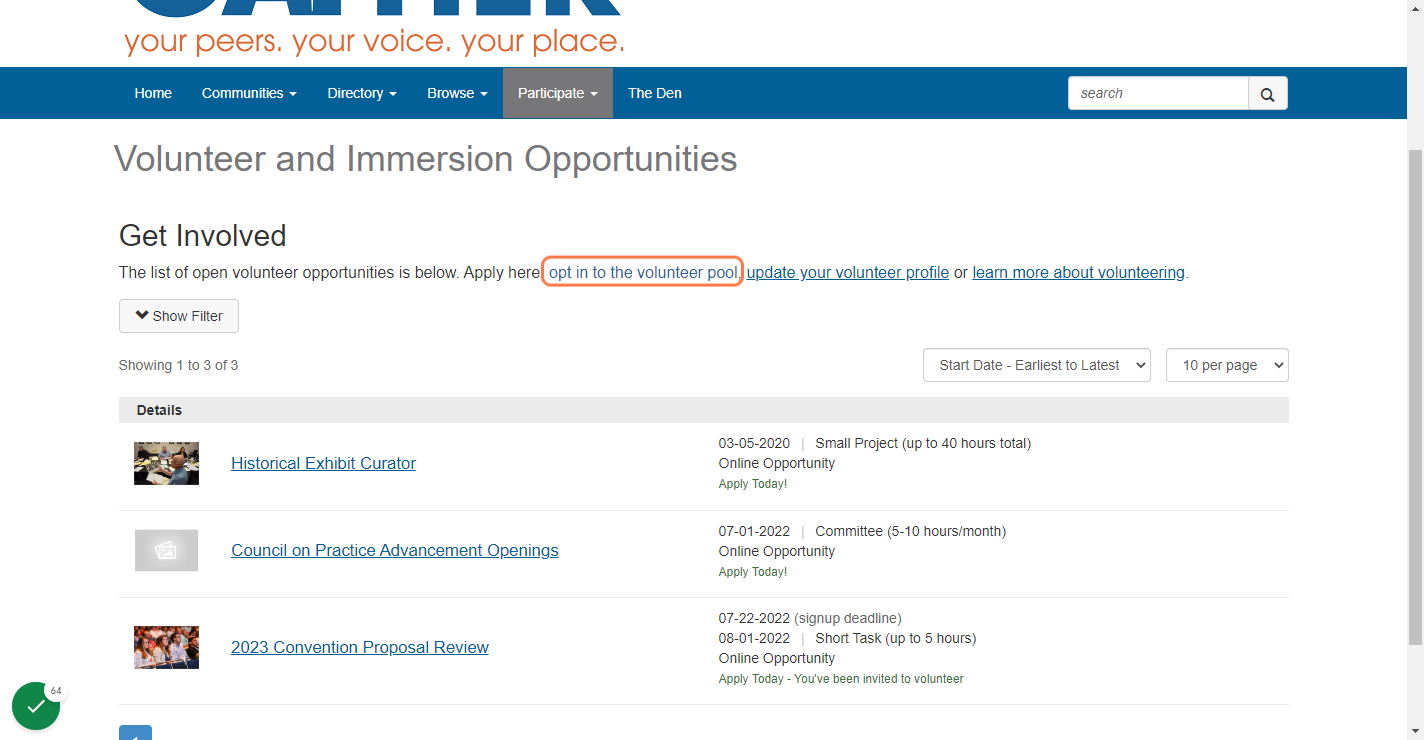
Task: Change the 10 per page dropdown
Action: click(1227, 365)
